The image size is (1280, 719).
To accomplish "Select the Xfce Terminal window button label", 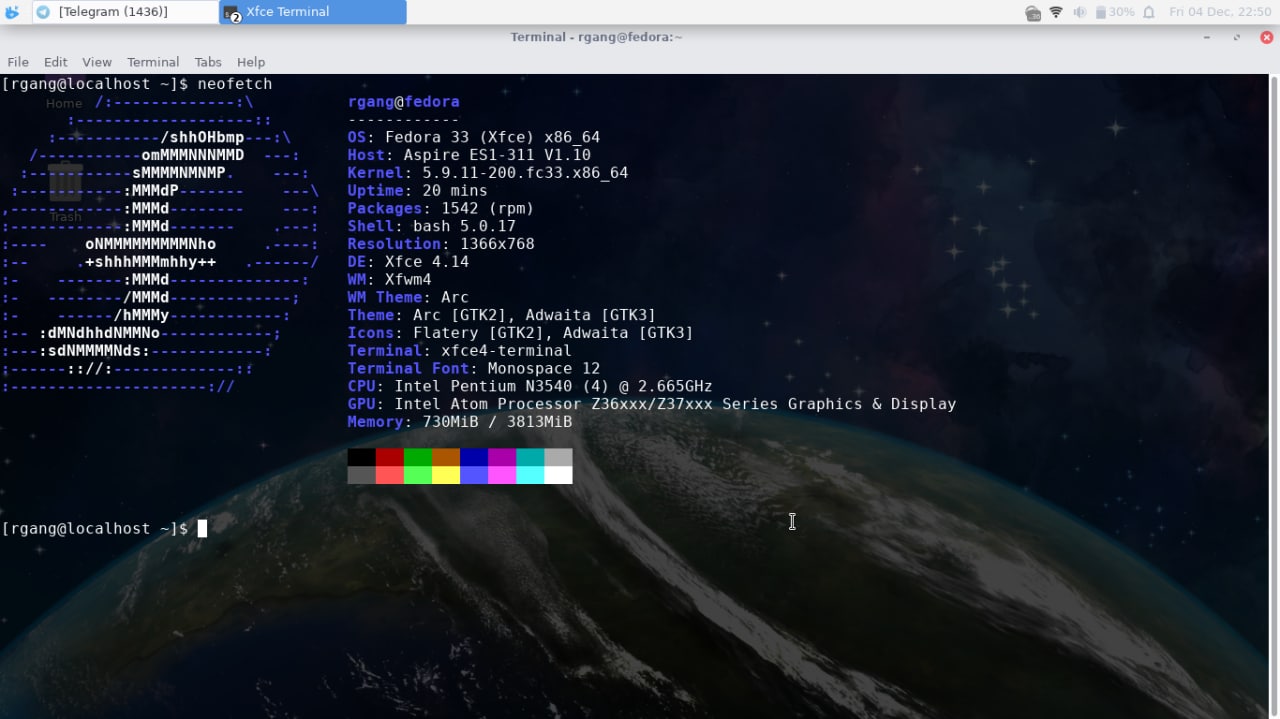I will pyautogui.click(x=288, y=12).
